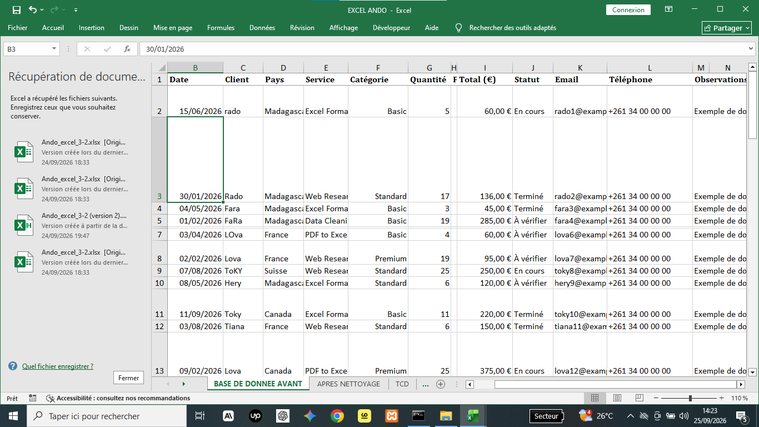Image resolution: width=759 pixels, height=427 pixels.
Task: Click the Undo arrow icon
Action: pos(32,10)
